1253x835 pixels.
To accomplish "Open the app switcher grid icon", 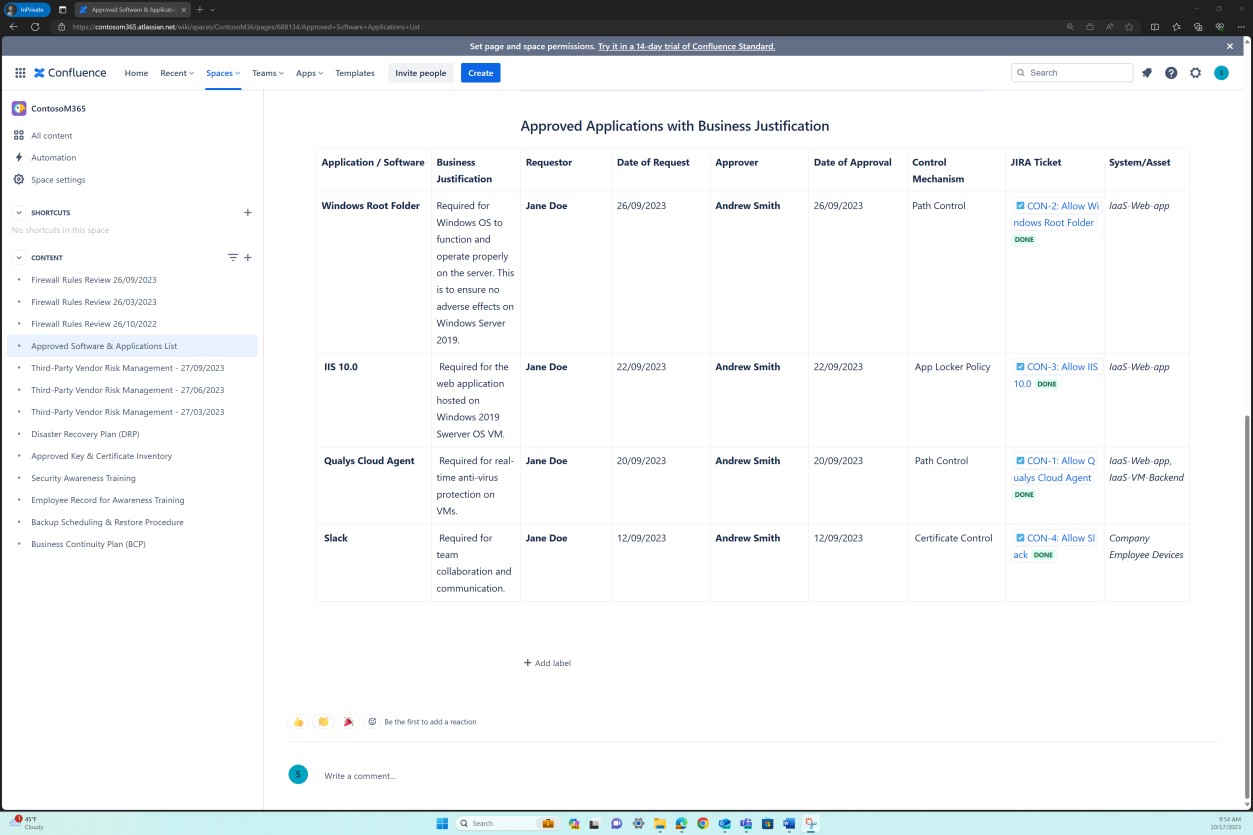I will (19, 72).
